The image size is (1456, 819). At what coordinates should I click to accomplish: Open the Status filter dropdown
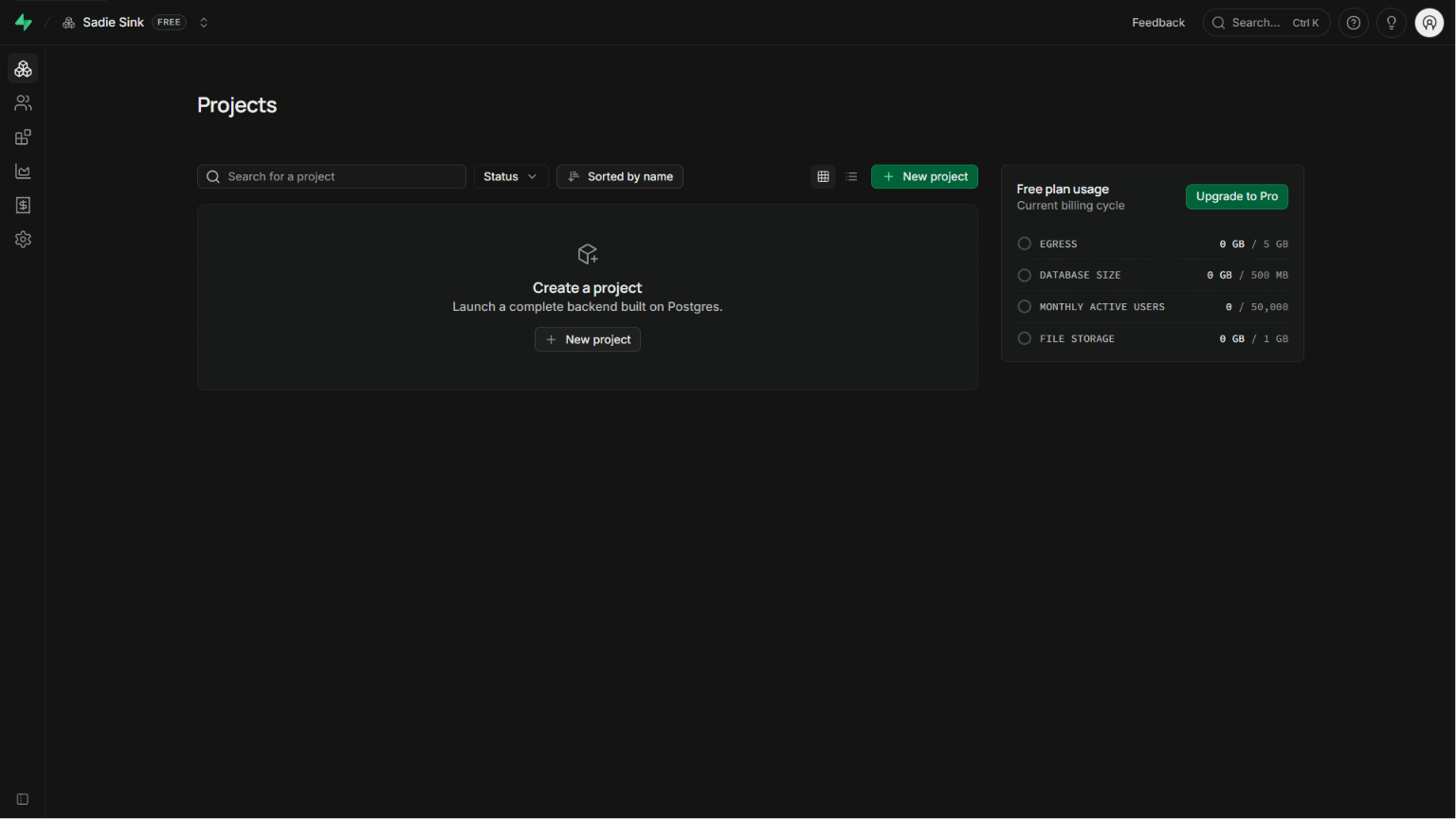pos(510,176)
